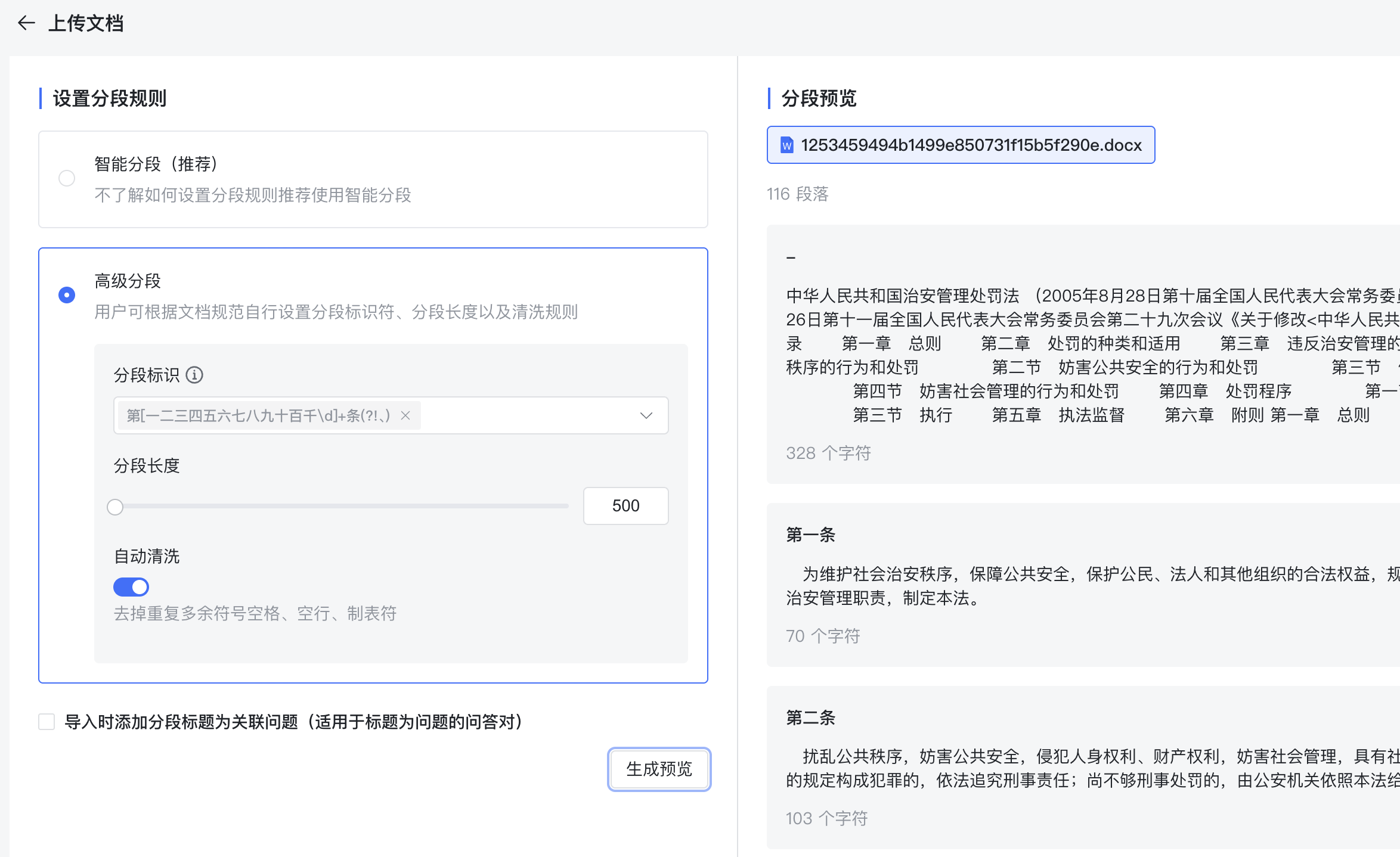
Task: Check 导入时添加分段标题为关联问题 checkbox
Action: [x=47, y=722]
